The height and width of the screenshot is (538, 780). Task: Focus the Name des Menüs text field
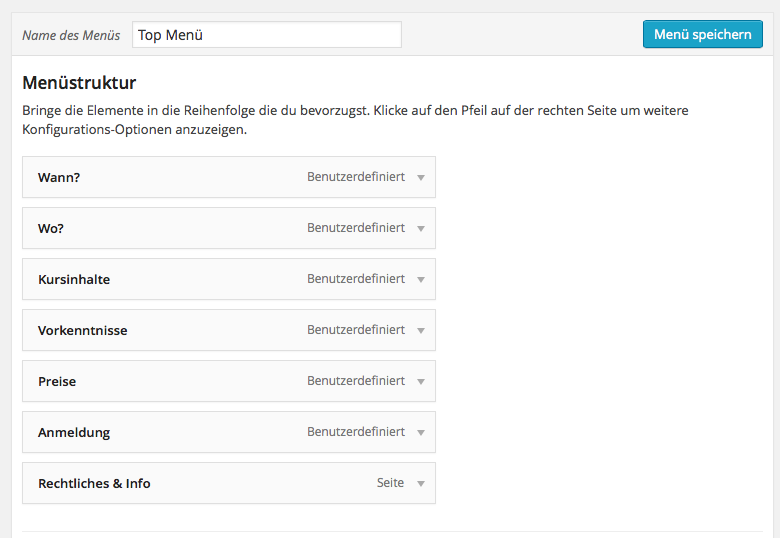pos(266,35)
